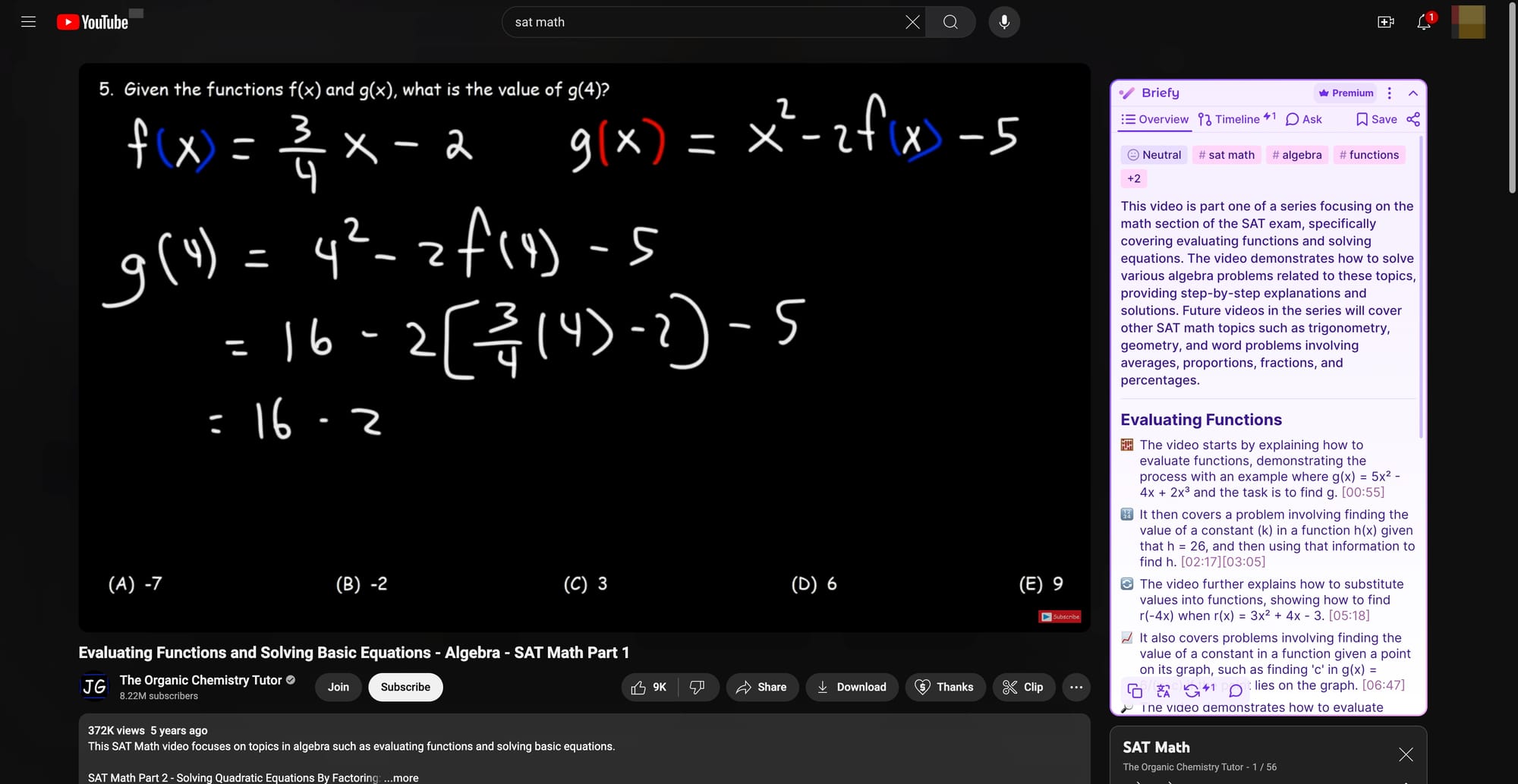1518x784 pixels.
Task: Open the Ask tab in Briefy
Action: 1304,119
